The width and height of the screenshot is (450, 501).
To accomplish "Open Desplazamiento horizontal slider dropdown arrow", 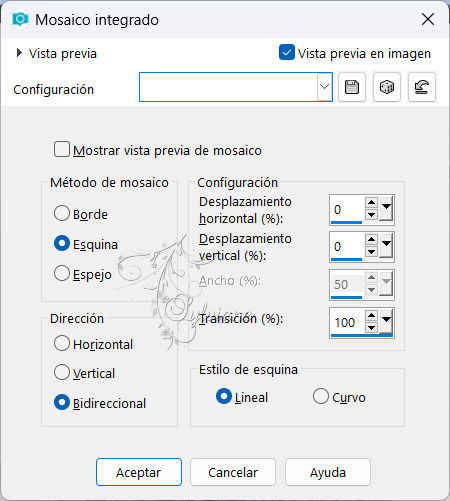I will (386, 209).
